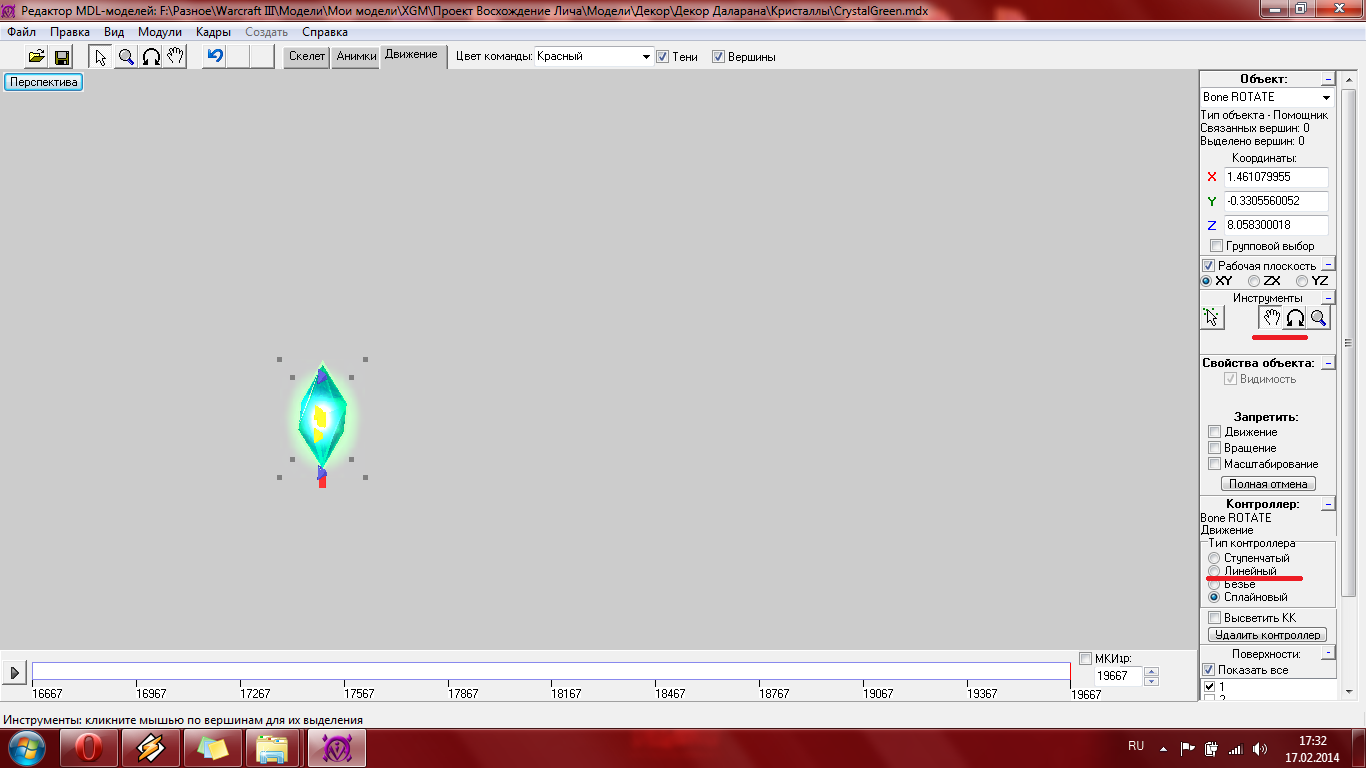Open the Цвет команды Красный dropdown
Image resolution: width=1366 pixels, height=768 pixels.
[594, 57]
